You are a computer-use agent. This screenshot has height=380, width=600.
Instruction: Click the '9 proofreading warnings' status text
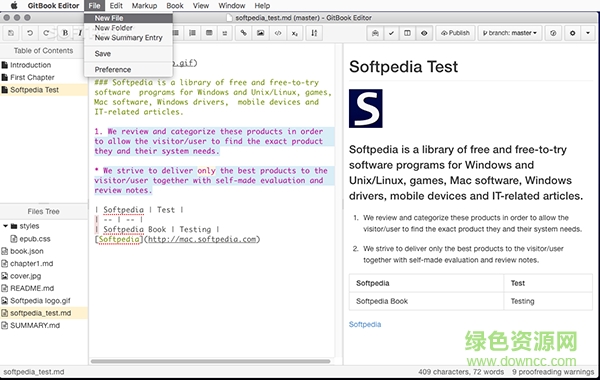click(553, 372)
